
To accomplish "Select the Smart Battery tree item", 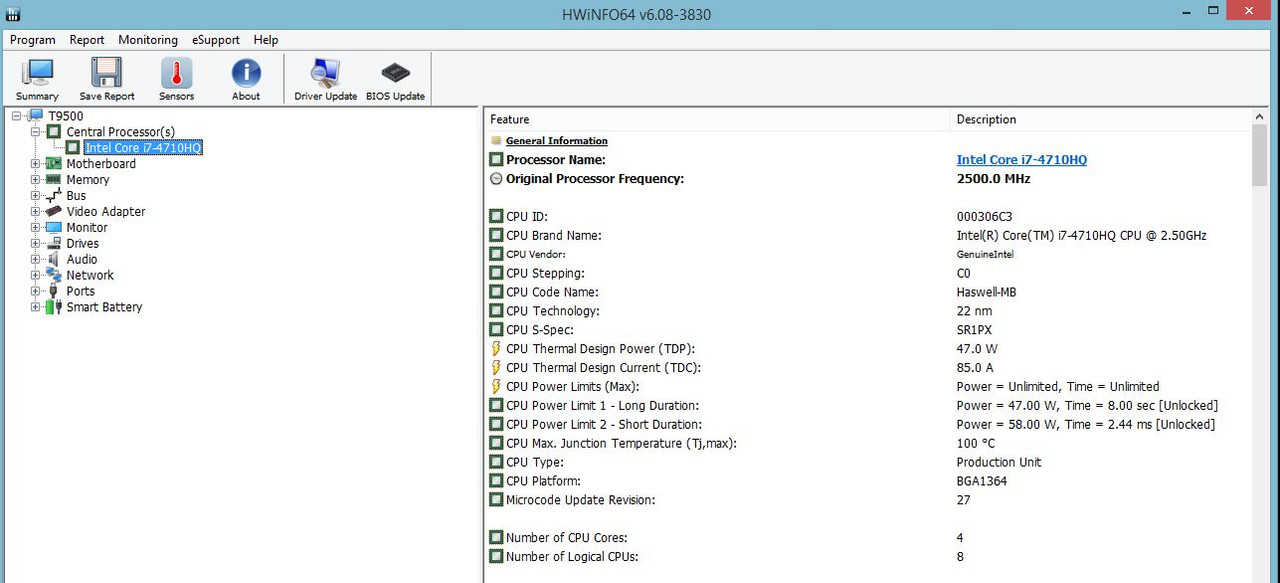I will point(104,308).
